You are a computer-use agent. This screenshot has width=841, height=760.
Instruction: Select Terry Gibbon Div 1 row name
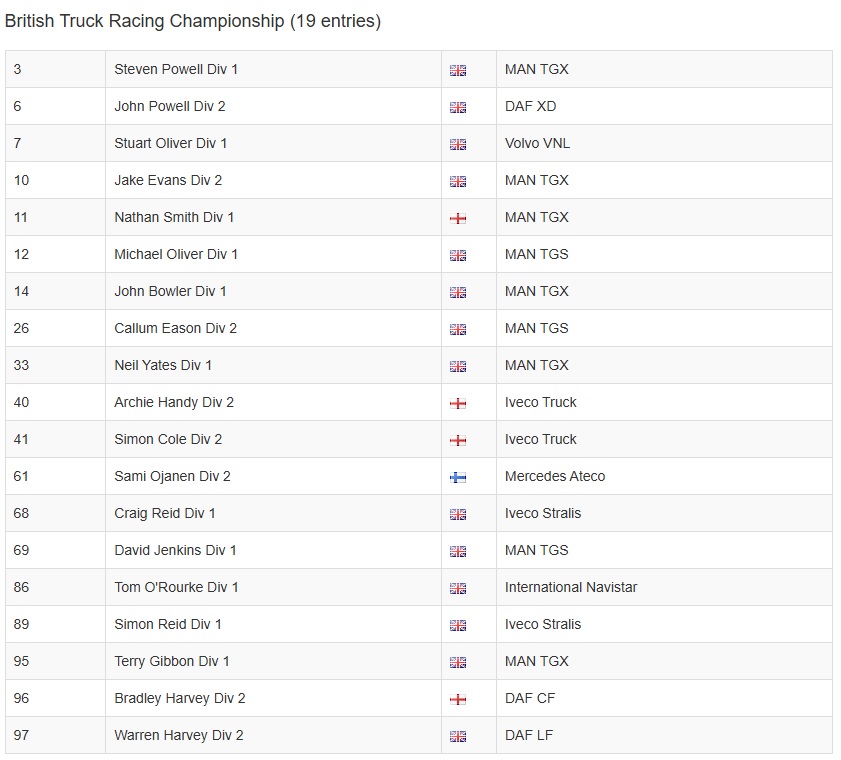click(172, 661)
